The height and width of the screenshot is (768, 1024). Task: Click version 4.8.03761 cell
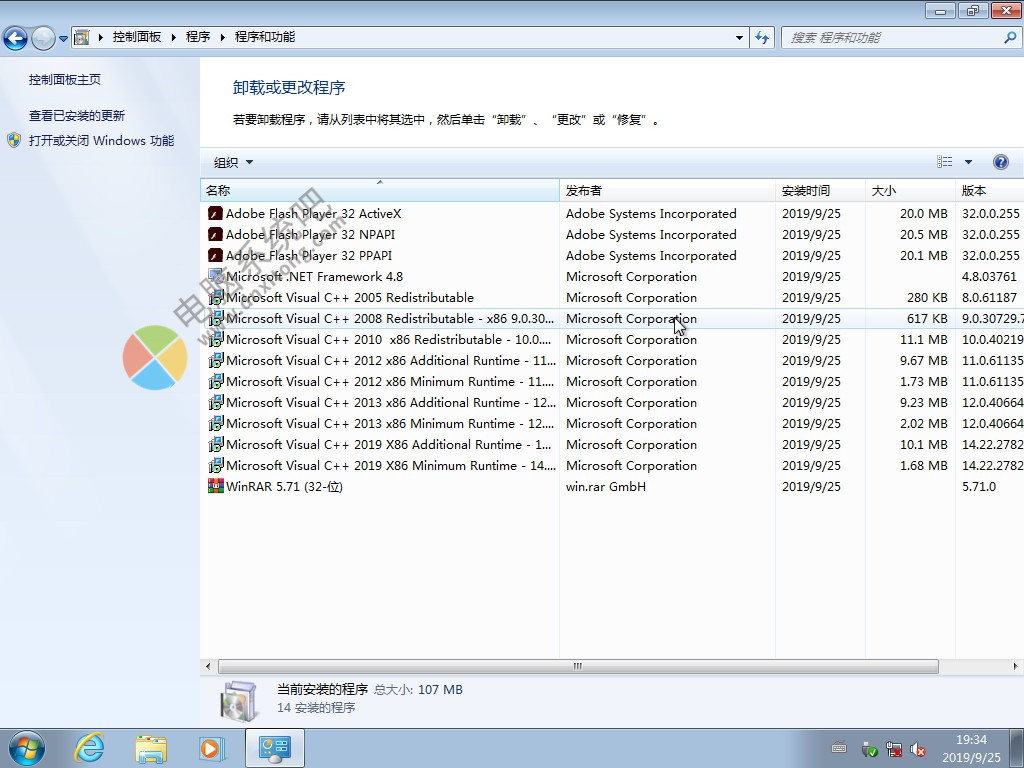[989, 276]
